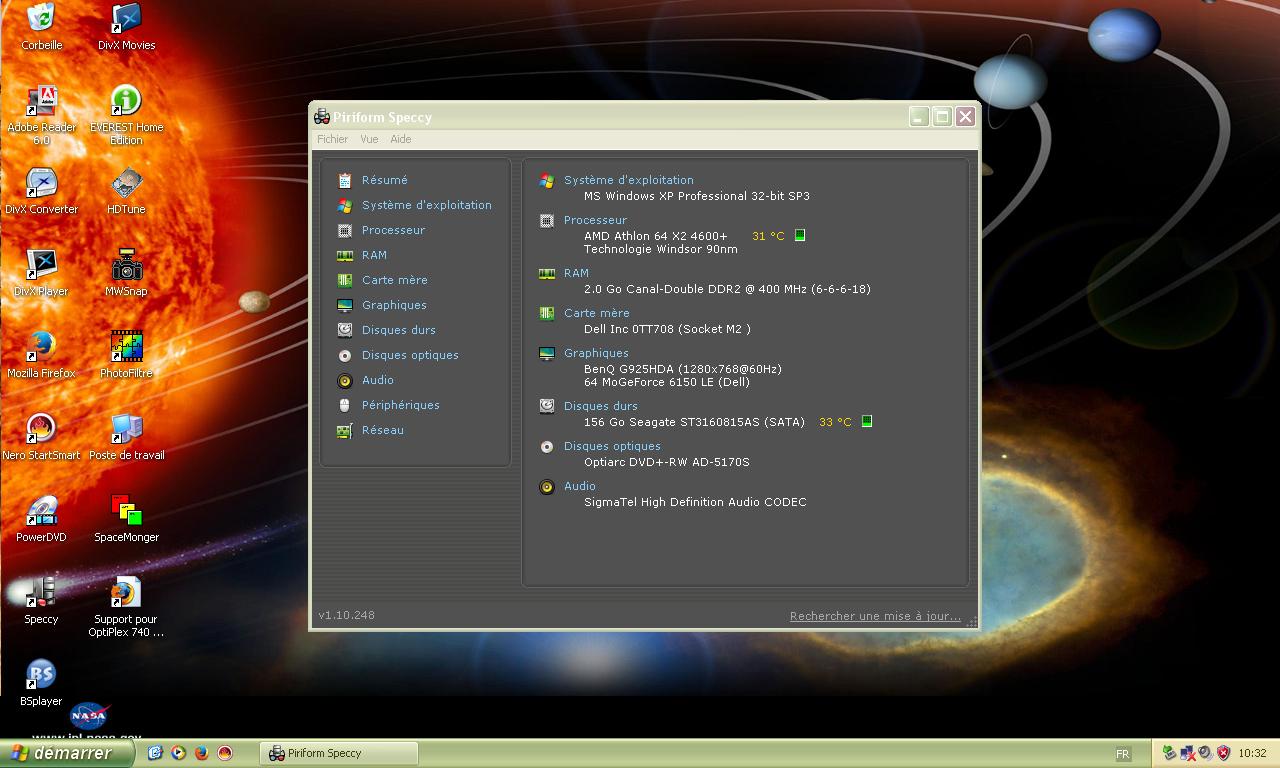Select the Processeur chip icon in sidebar
Viewport: 1280px width, 768px height.
tap(345, 231)
